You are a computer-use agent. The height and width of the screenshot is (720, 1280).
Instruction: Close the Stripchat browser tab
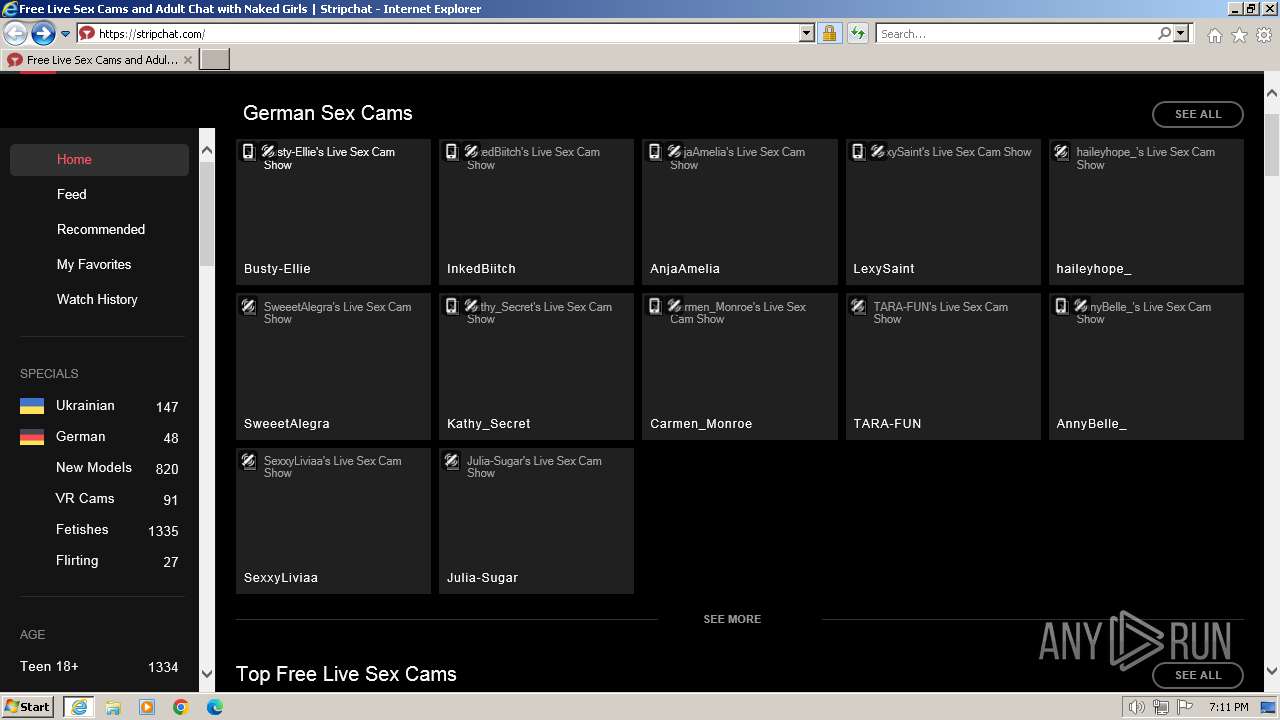point(188,60)
